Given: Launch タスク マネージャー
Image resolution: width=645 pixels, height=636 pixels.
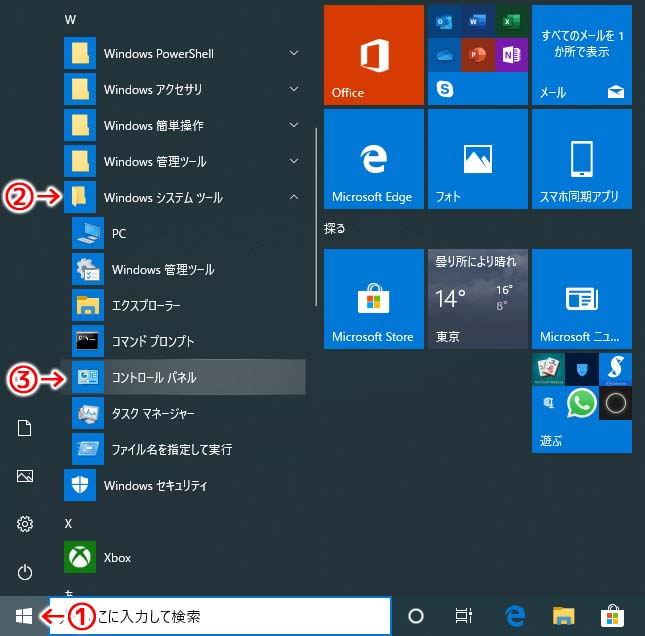Looking at the screenshot, I should click(x=185, y=413).
